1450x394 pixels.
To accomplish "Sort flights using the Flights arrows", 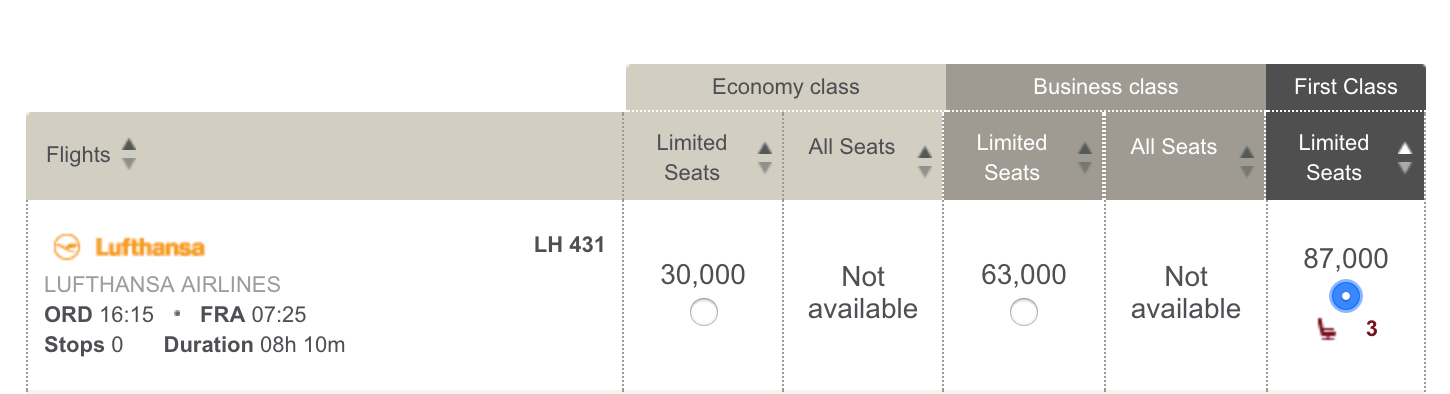I will (x=128, y=154).
